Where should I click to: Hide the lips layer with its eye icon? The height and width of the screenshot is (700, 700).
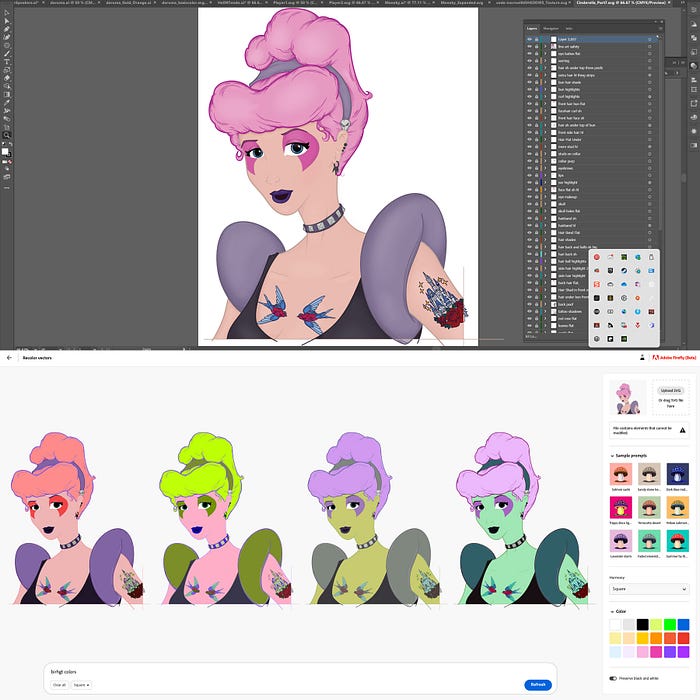(x=529, y=175)
